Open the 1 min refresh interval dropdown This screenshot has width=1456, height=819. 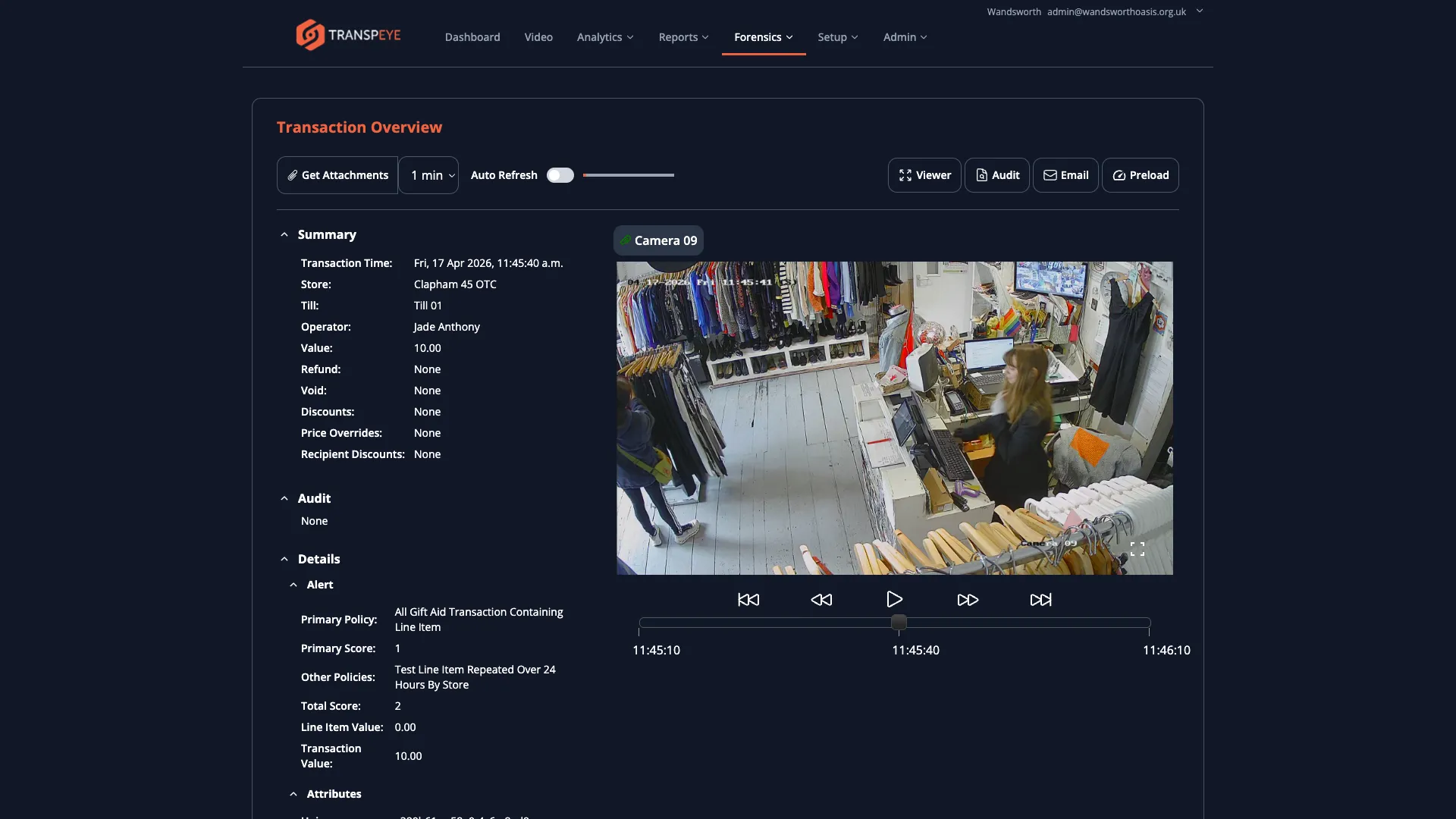coord(428,175)
